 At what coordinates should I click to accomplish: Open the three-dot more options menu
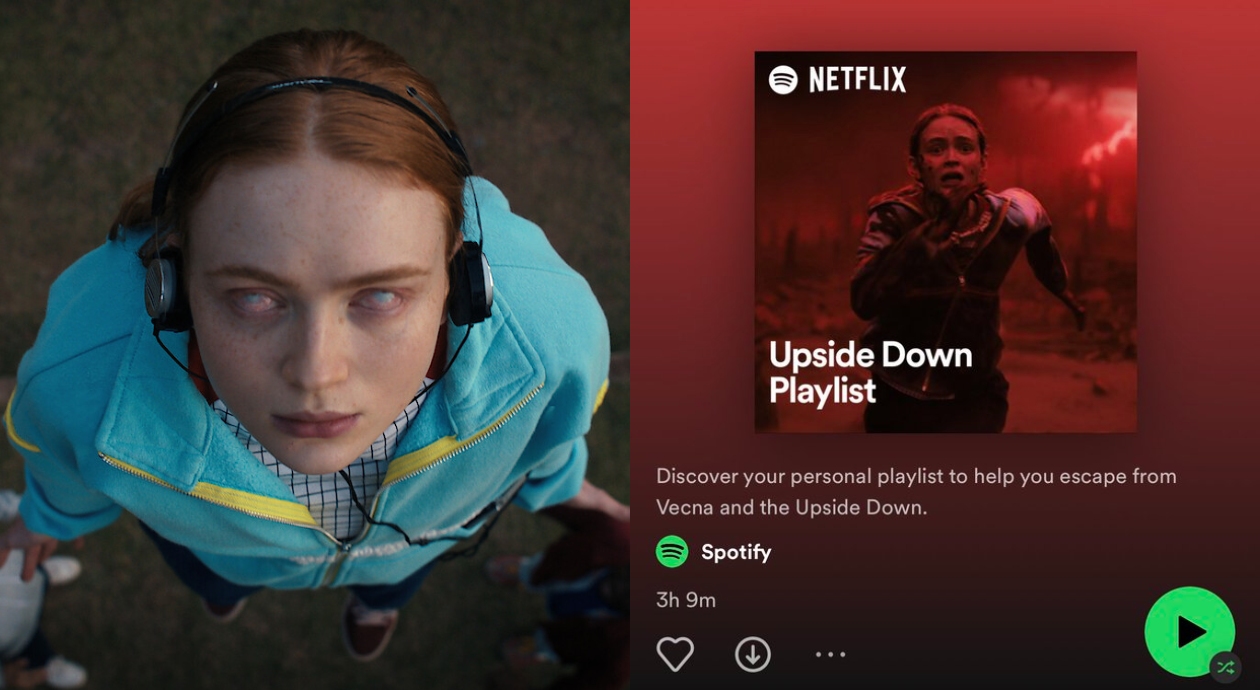[x=830, y=655]
